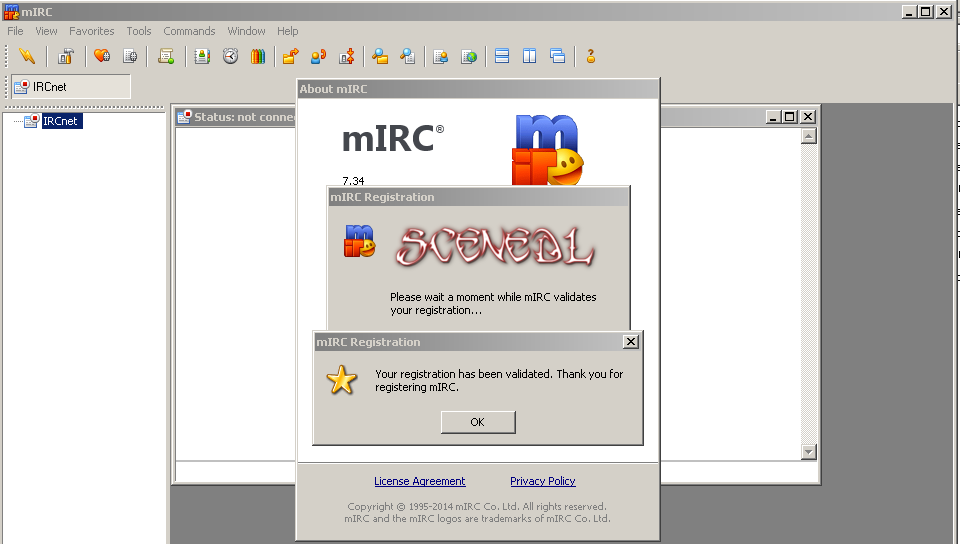Open the Notify List toolbar icon

pos(441,56)
